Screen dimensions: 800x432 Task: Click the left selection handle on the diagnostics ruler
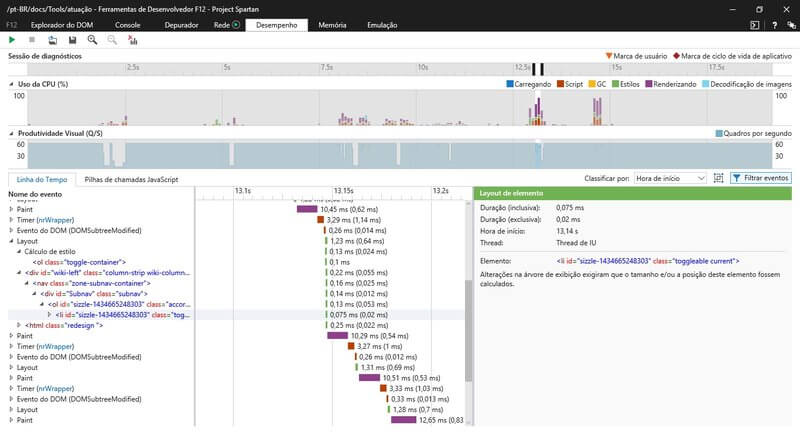click(x=534, y=69)
